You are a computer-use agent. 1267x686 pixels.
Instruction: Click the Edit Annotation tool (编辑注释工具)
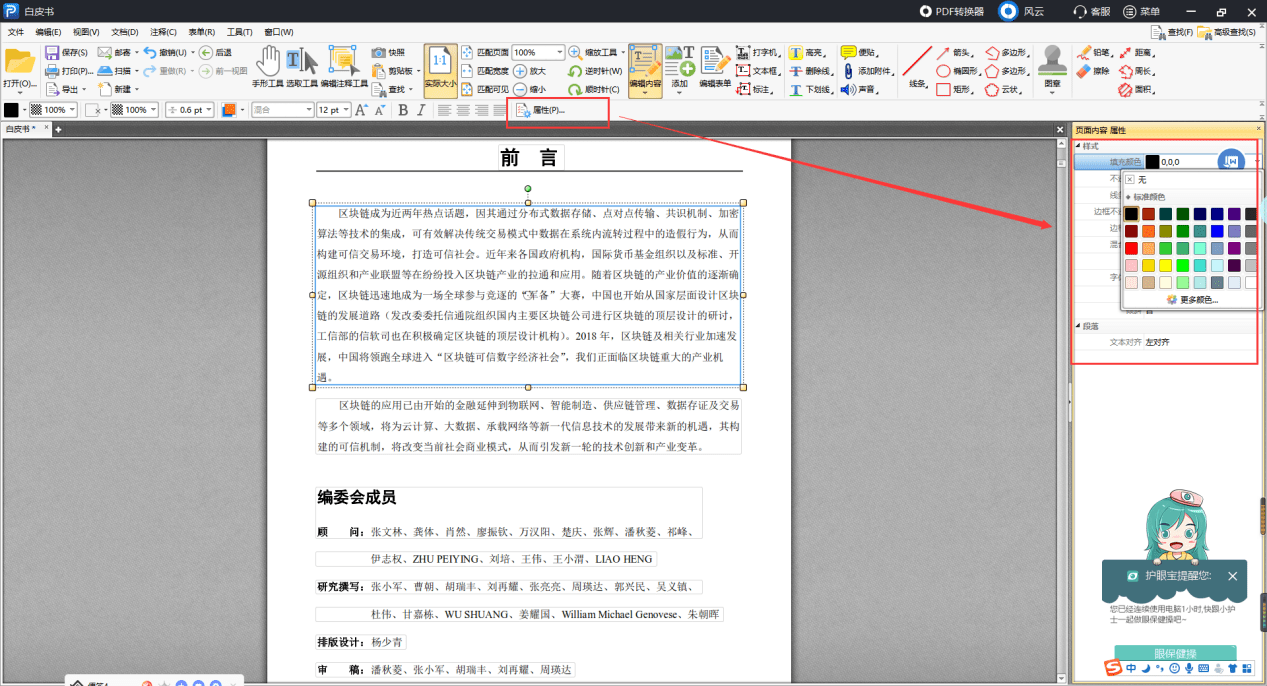tap(343, 66)
